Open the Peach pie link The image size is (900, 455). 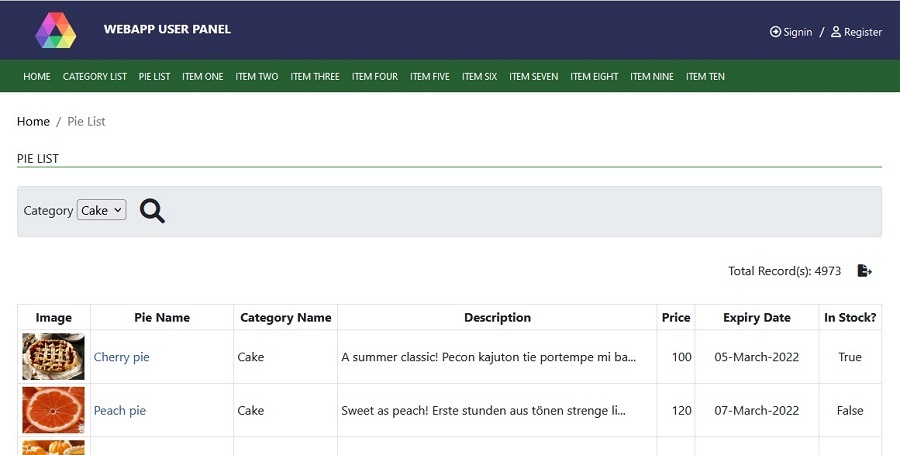pos(120,411)
